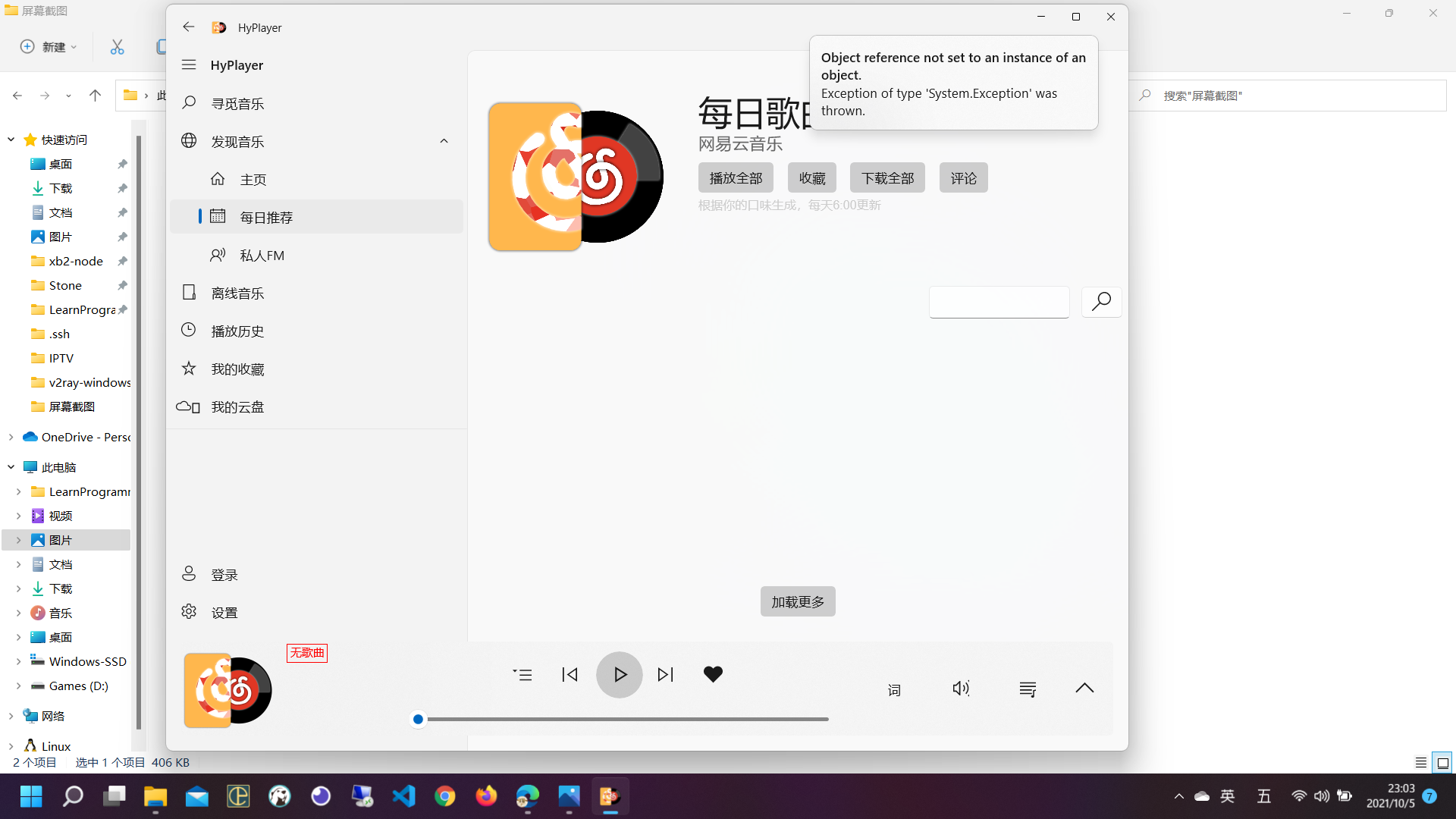This screenshot has width=1456, height=819.
Task: Open 私人FM radio
Action: click(262, 255)
